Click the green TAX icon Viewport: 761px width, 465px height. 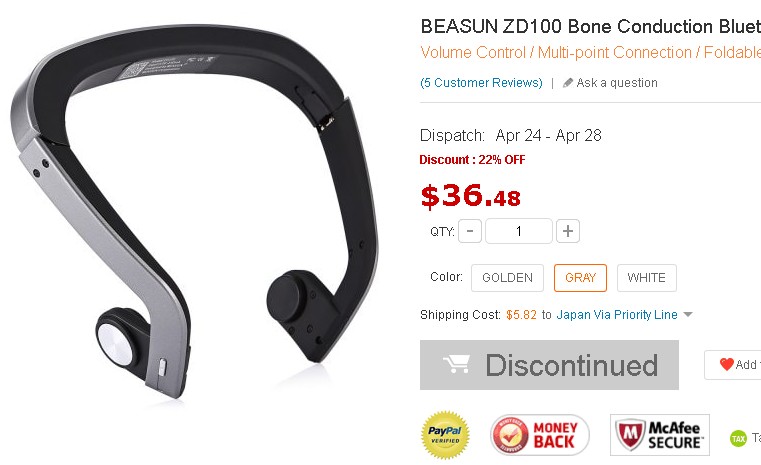[738, 438]
